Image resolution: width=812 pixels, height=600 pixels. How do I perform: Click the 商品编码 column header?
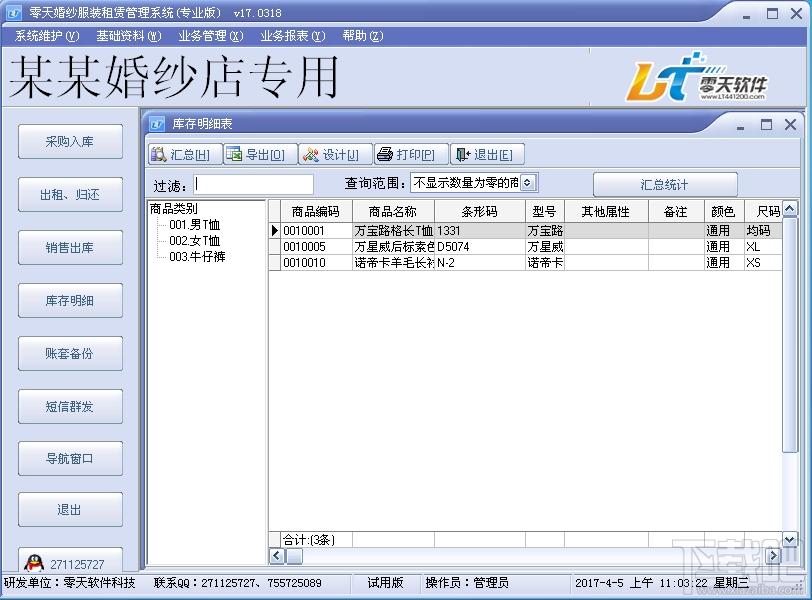316,211
